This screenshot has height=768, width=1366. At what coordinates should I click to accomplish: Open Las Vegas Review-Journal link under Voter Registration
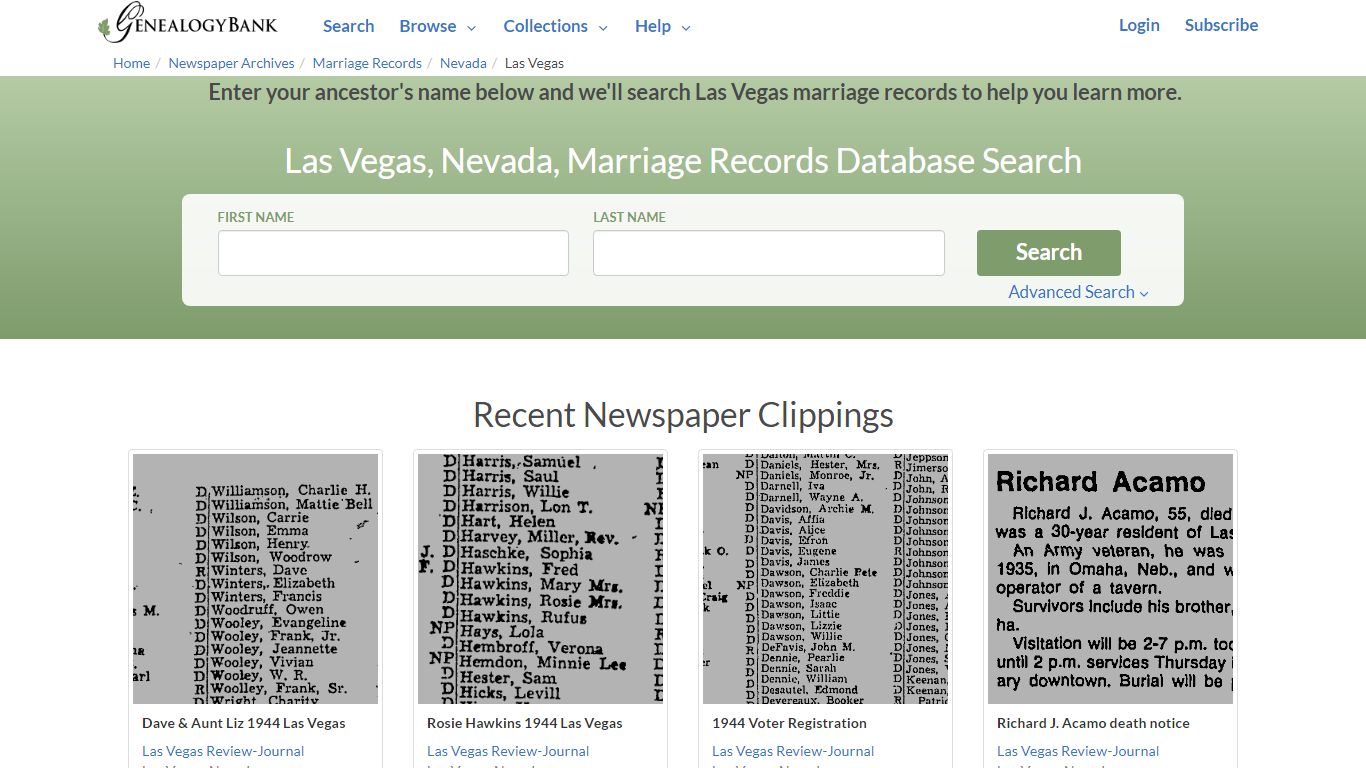(793, 751)
